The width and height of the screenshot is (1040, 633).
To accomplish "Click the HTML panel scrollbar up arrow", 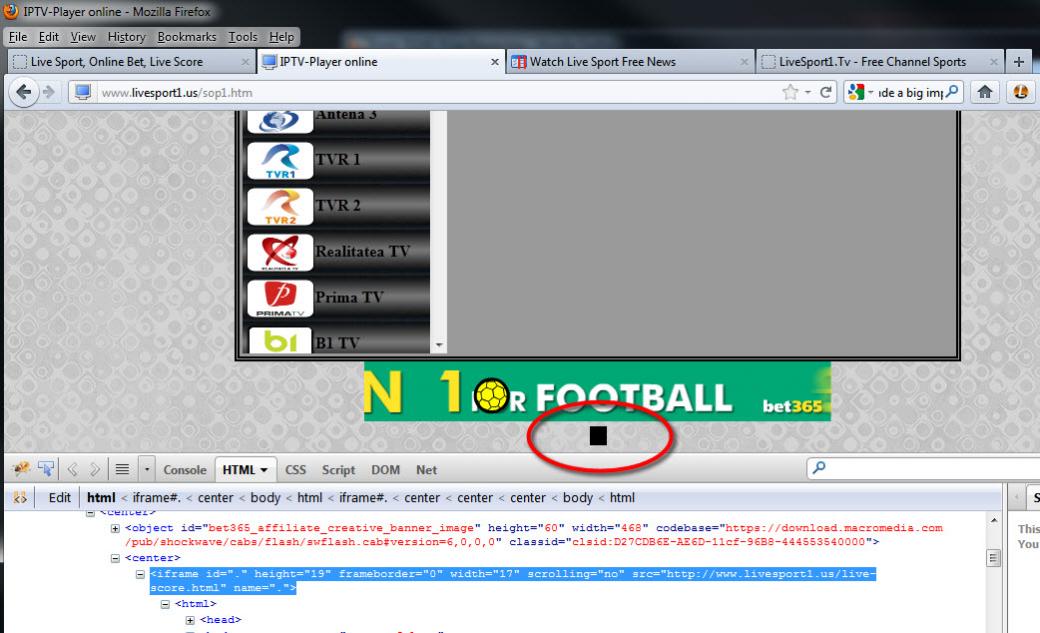I will (993, 521).
